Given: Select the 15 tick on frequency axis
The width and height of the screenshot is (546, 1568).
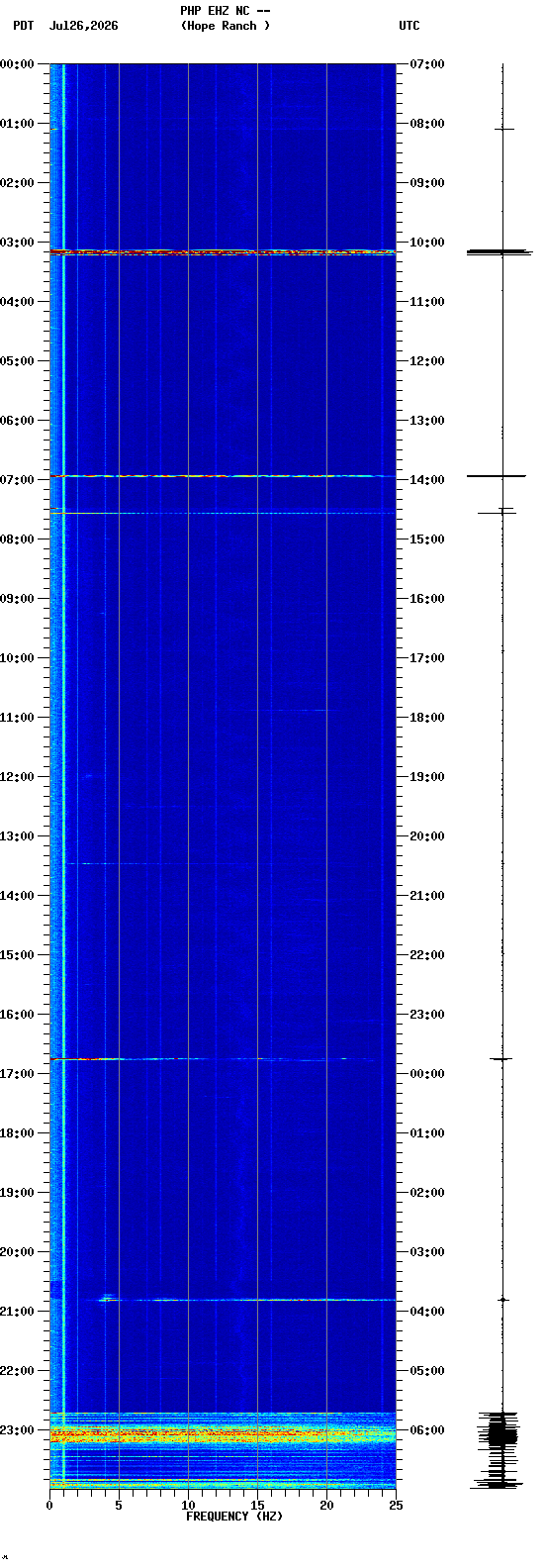Looking at the screenshot, I should click(x=257, y=1506).
